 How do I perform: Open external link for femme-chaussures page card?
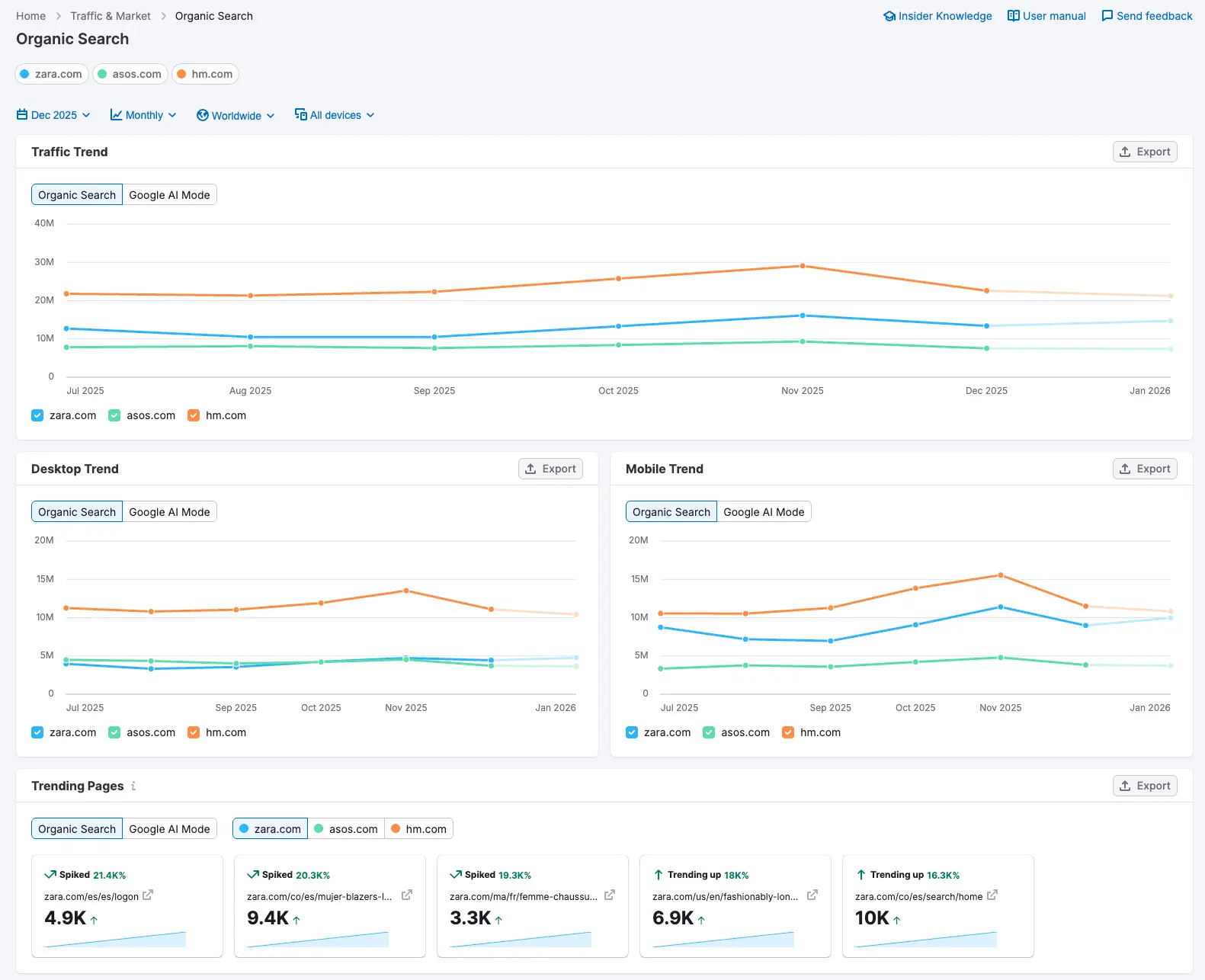(x=610, y=895)
